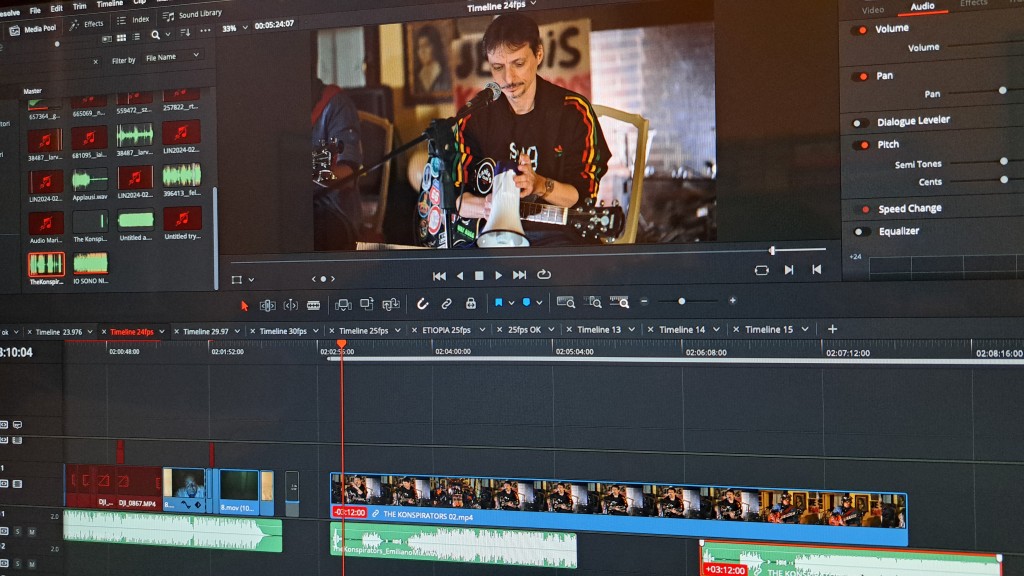Open dropdown arrow on 25fps OK tab

pyautogui.click(x=551, y=330)
